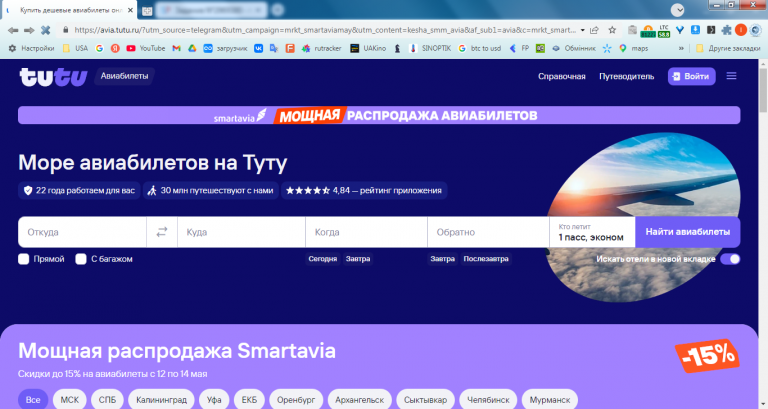768x409 pixels.
Task: Stop loading the page
Action: pyautogui.click(x=46, y=30)
